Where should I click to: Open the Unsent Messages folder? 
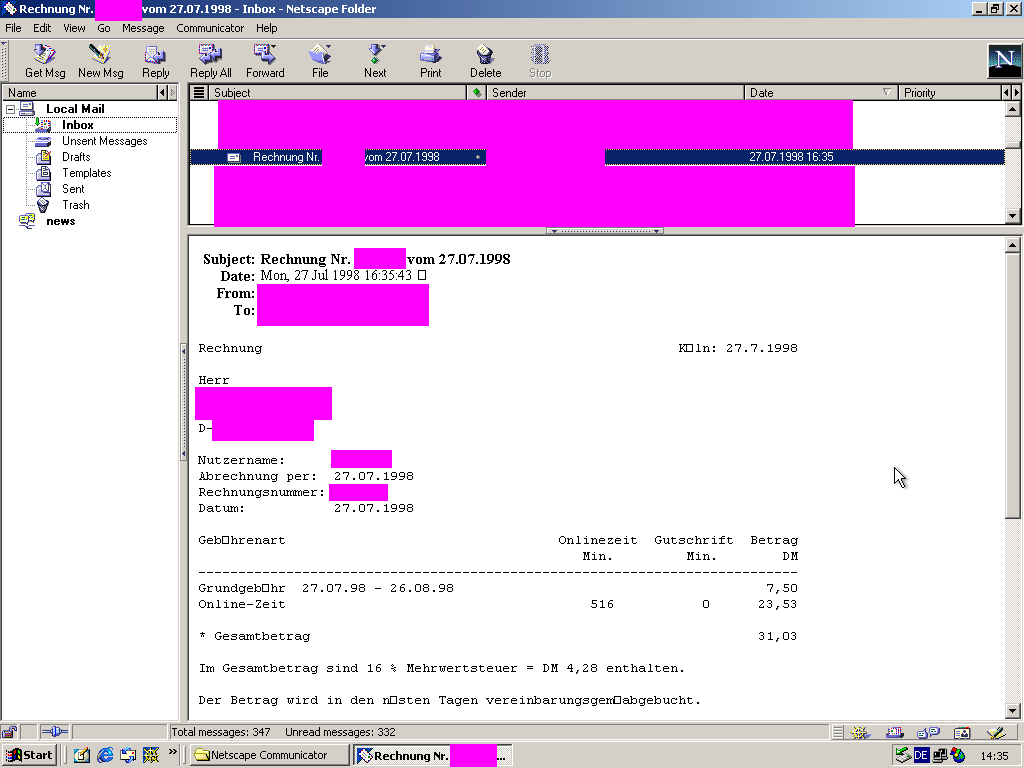[104, 141]
